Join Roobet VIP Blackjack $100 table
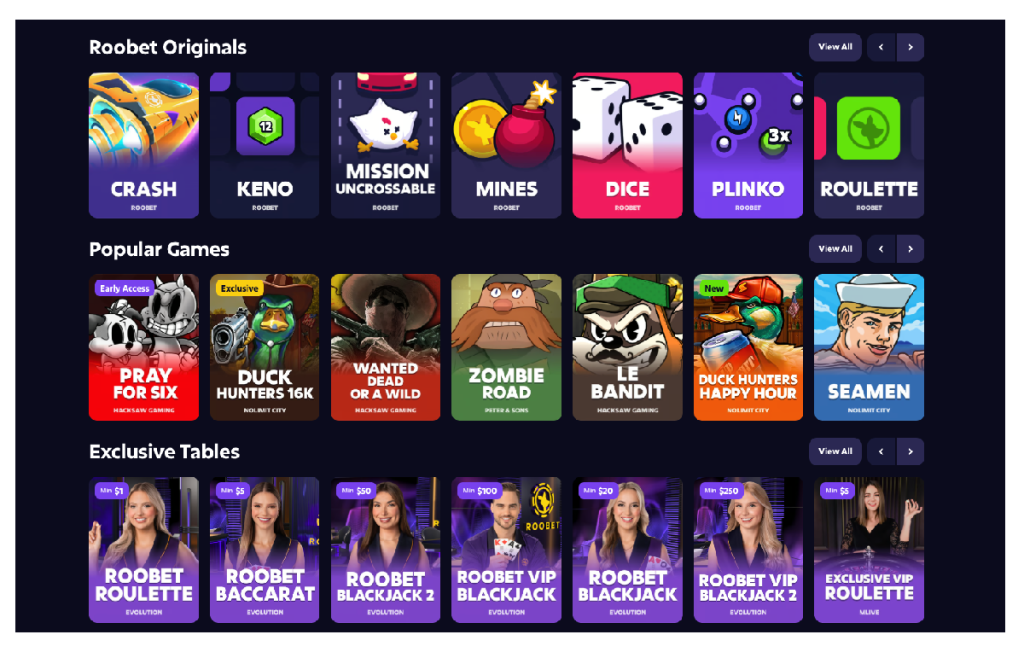Image resolution: width=1024 pixels, height=652 pixels. tap(506, 549)
